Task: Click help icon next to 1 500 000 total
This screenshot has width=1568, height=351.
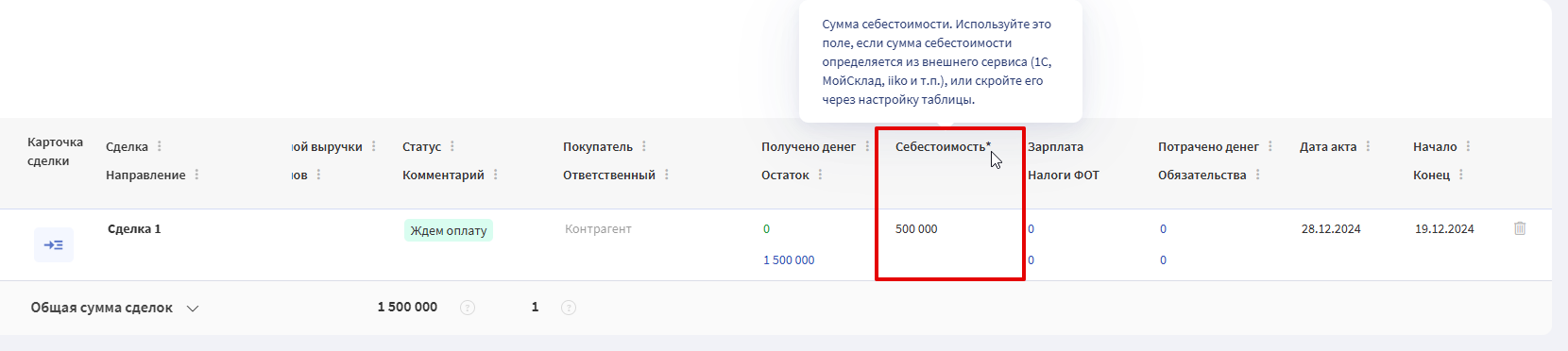Action: click(x=467, y=308)
